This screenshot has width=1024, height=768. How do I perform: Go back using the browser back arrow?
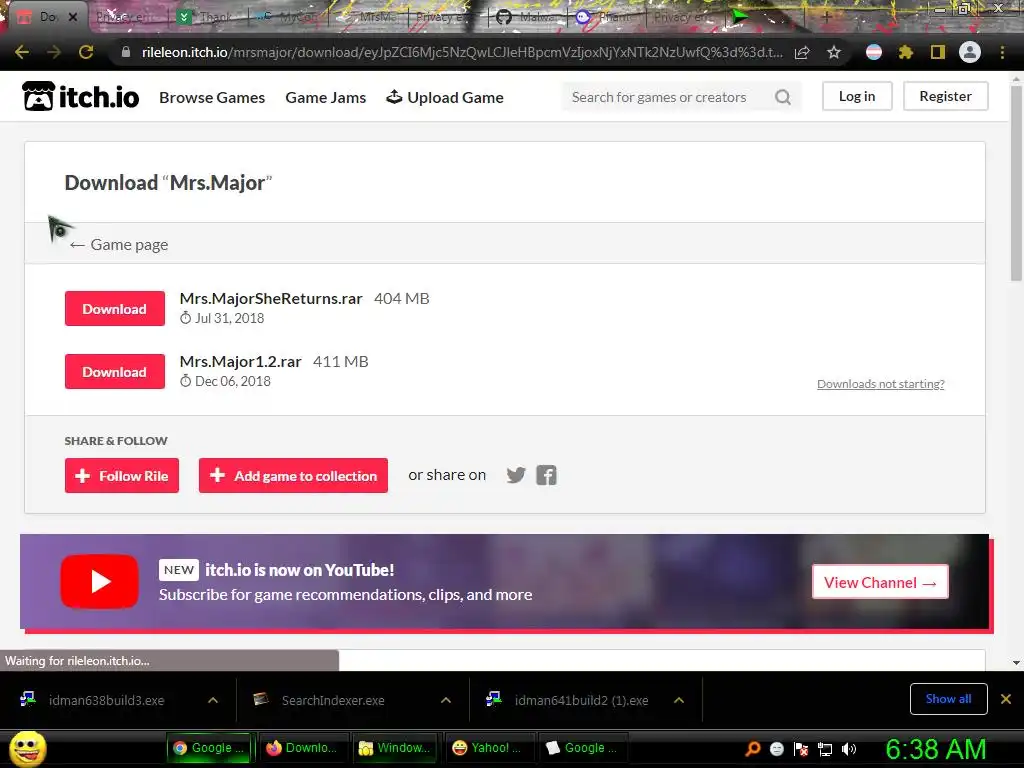(x=22, y=52)
